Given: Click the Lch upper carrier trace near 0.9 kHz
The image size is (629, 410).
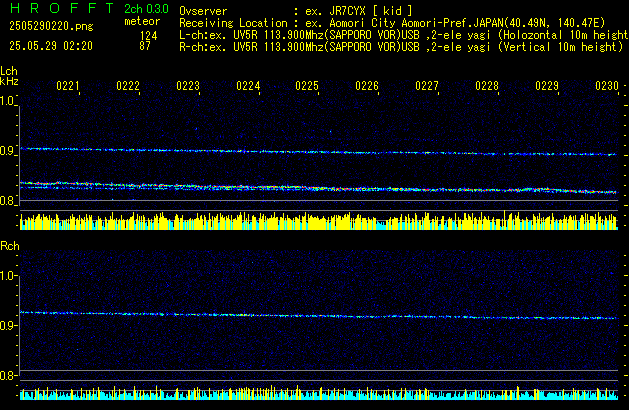Looking at the screenshot, I should (319, 152).
